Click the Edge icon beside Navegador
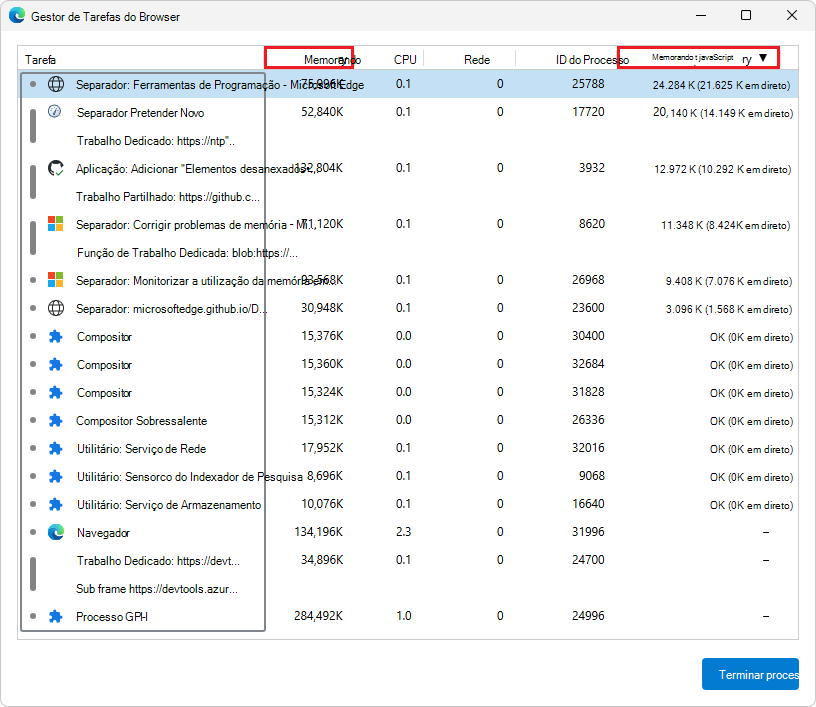Screen dimensions: 816x707 (56, 533)
